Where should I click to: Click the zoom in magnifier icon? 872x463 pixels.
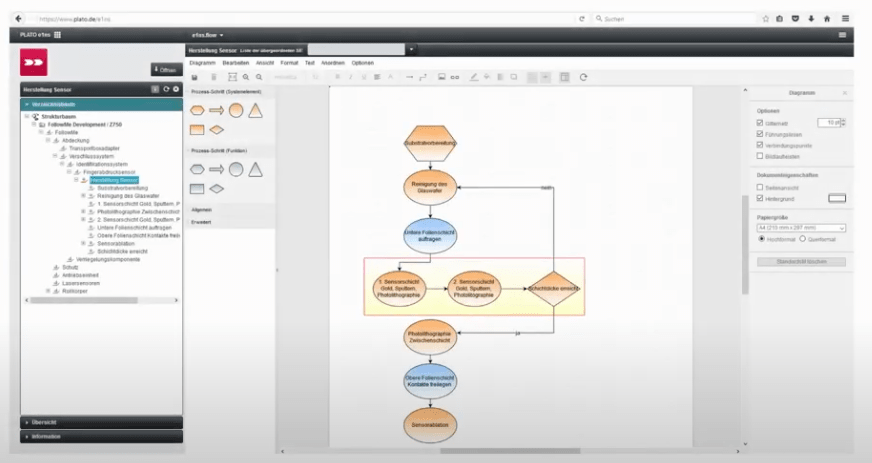pyautogui.click(x=246, y=77)
